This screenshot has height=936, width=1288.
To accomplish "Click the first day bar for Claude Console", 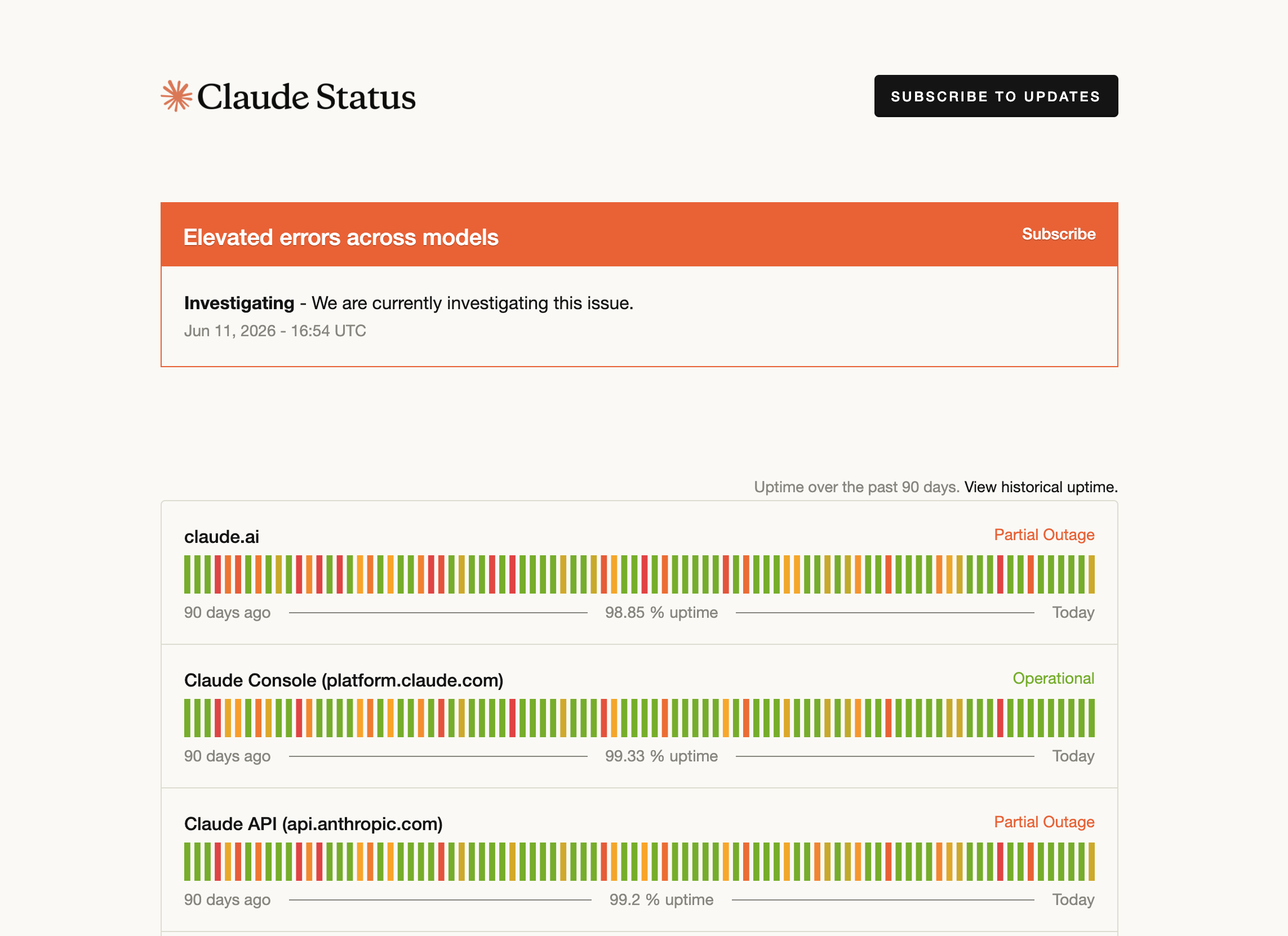I will point(188,718).
